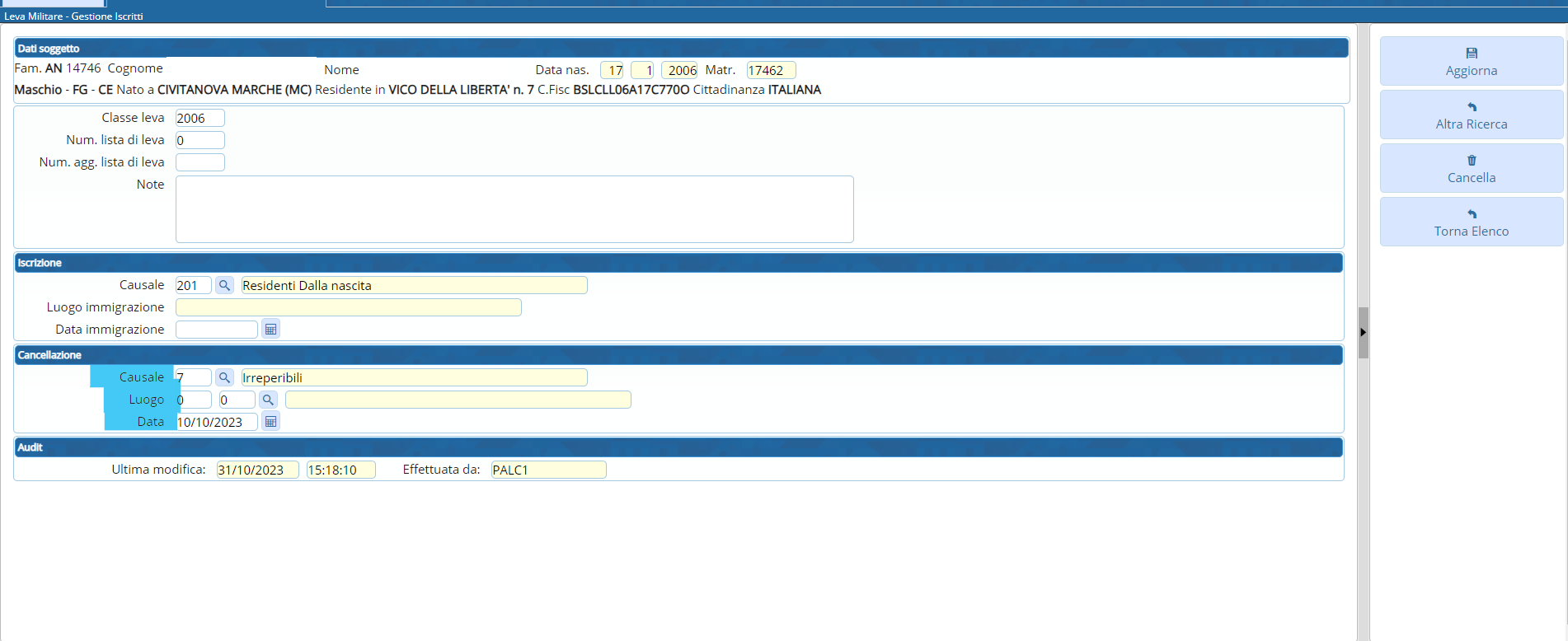
Task: Open the Data immigrazione calendar picker
Action: point(270,330)
